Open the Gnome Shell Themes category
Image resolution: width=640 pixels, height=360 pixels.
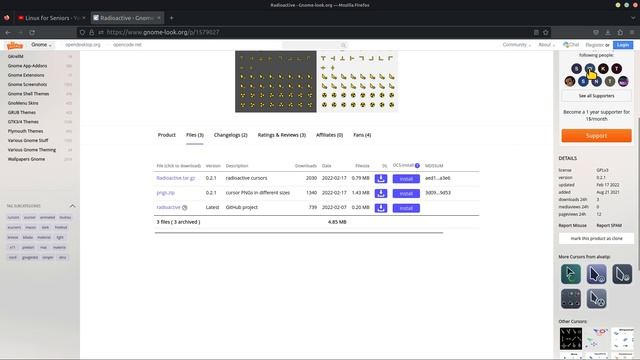tap(29, 94)
